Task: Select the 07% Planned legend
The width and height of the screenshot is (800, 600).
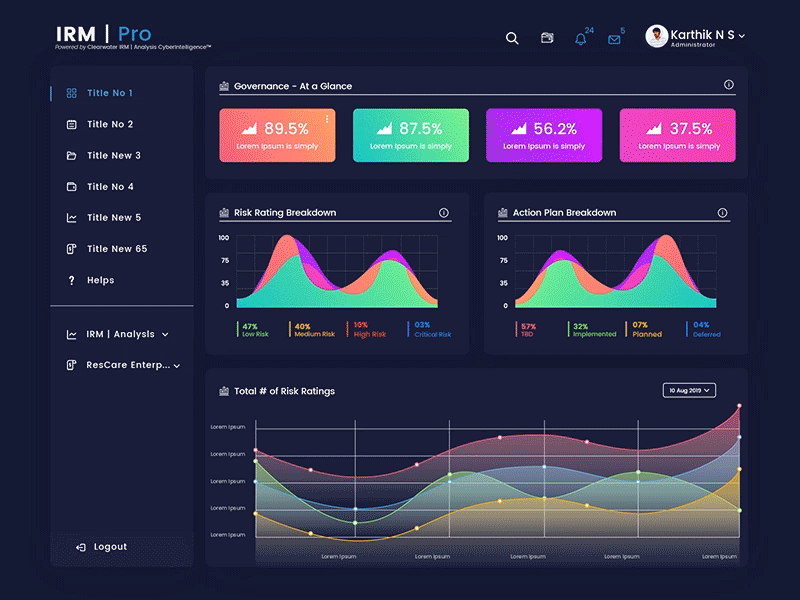Action: coord(644,330)
